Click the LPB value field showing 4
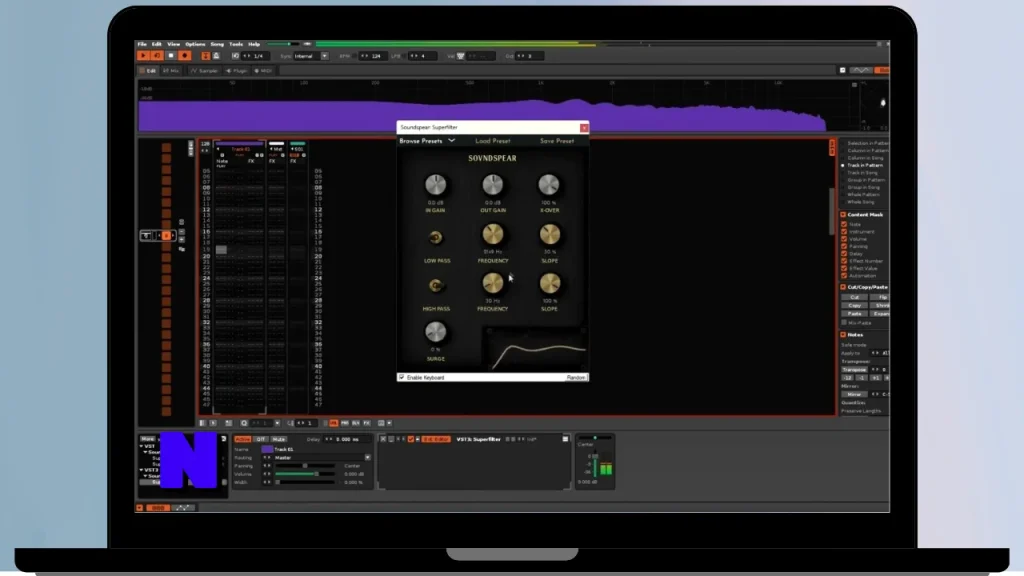The height and width of the screenshot is (576, 1024). (423, 56)
